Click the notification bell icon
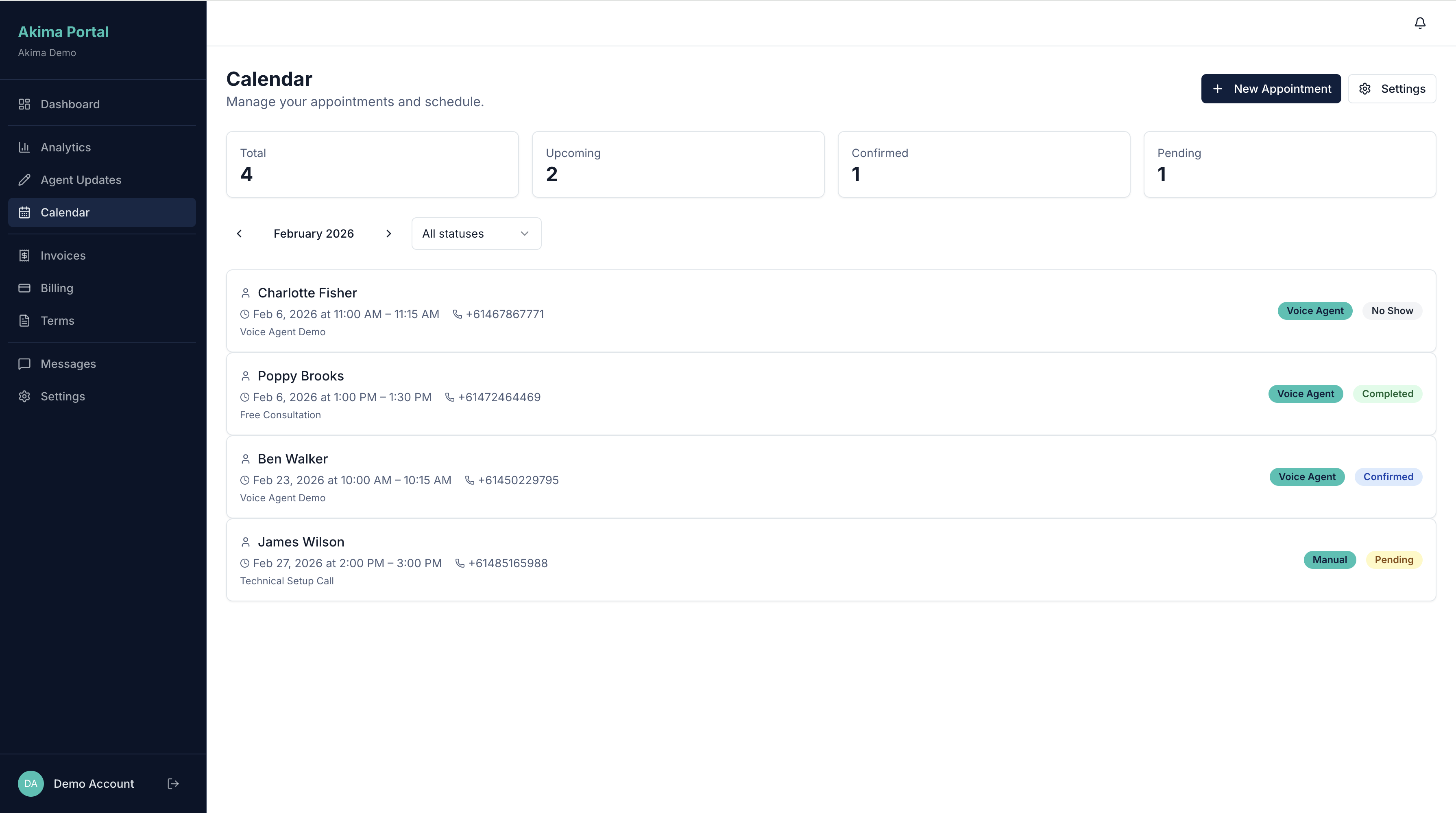 click(1419, 23)
